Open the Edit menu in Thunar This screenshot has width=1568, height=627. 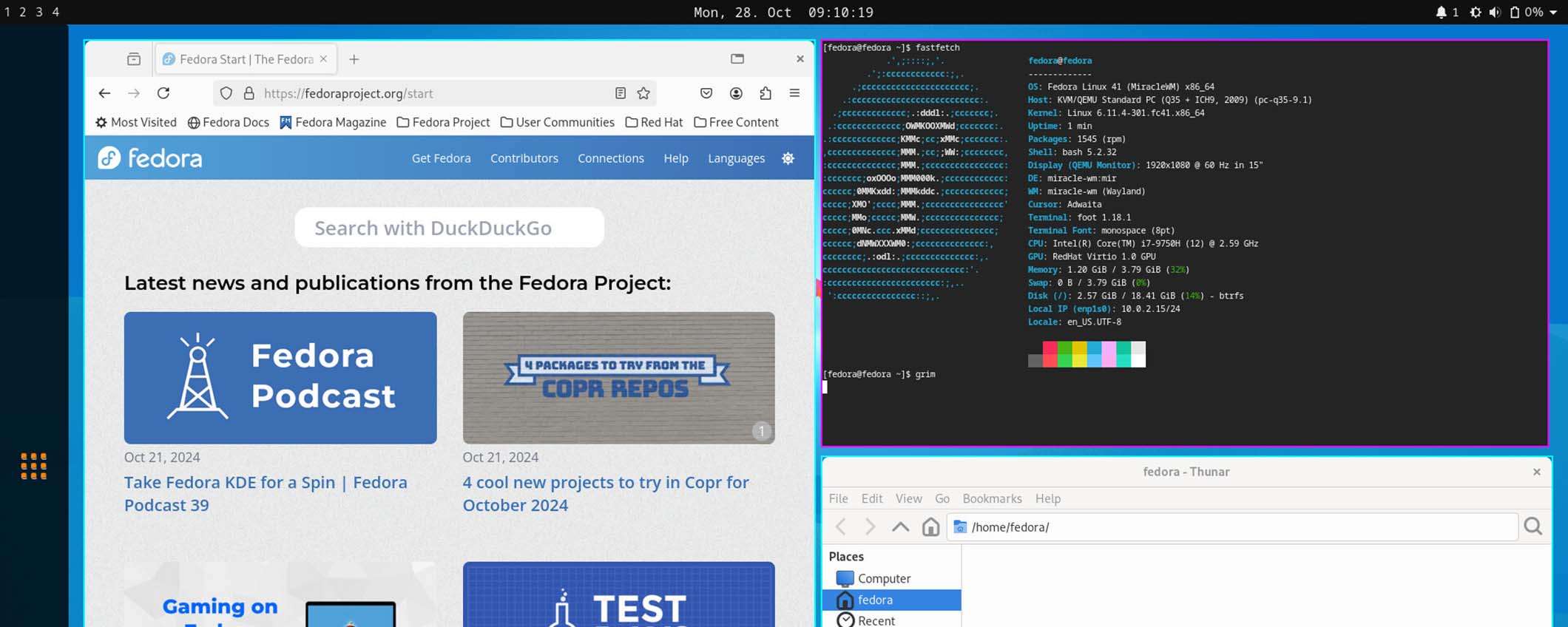(872, 498)
